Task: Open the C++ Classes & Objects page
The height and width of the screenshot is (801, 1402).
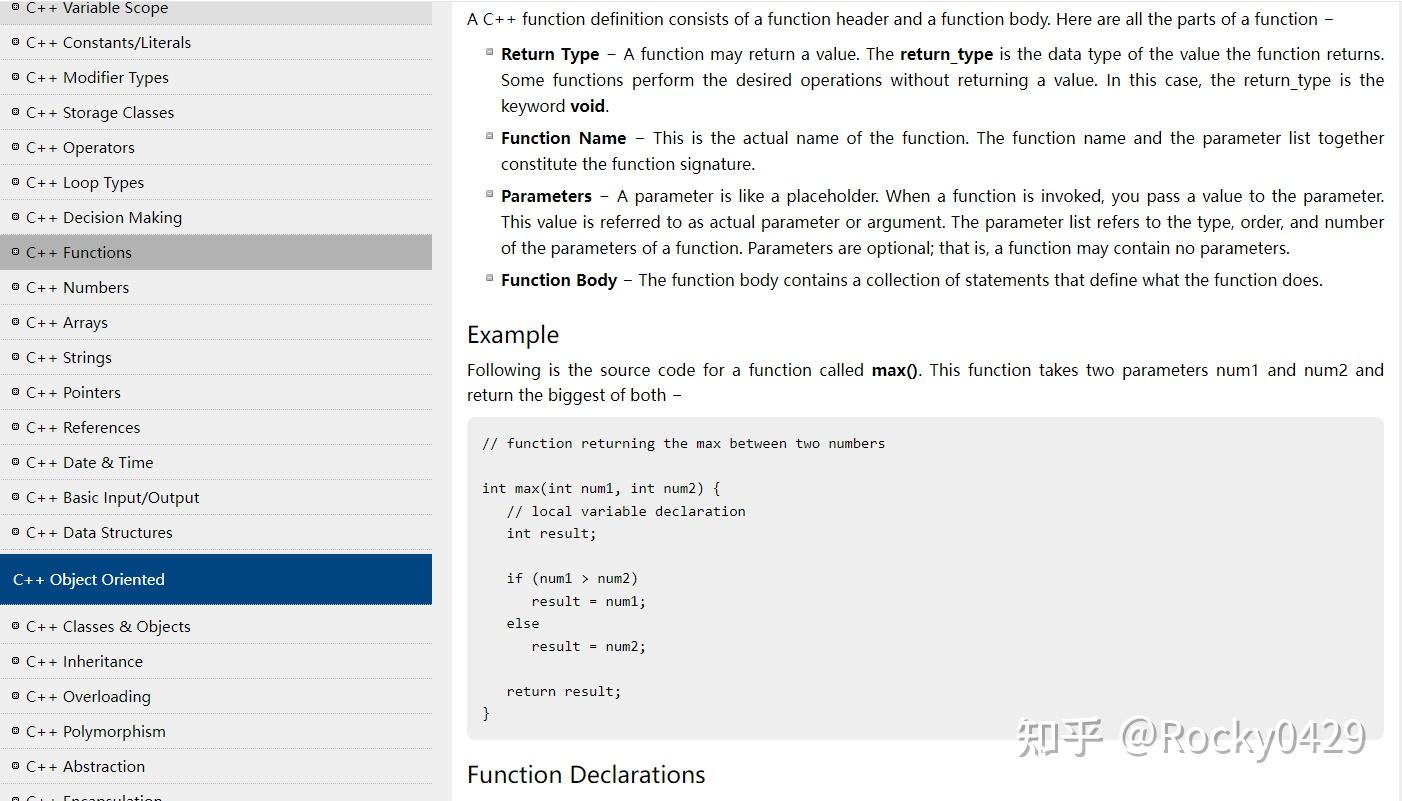Action: click(108, 626)
